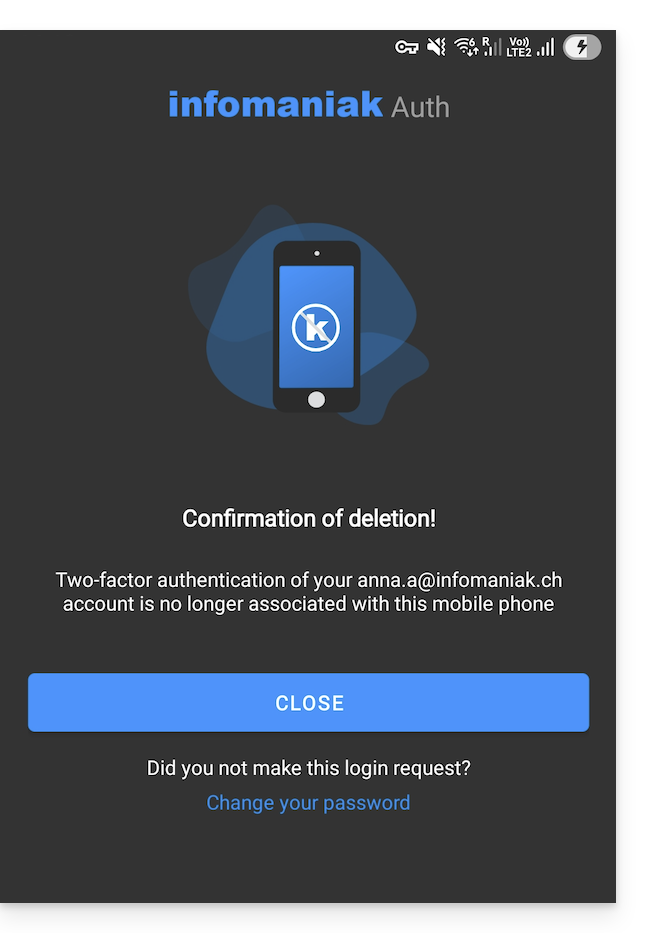Click the illustrated phone's home button
Screen dimensions: 646x933
316,399
